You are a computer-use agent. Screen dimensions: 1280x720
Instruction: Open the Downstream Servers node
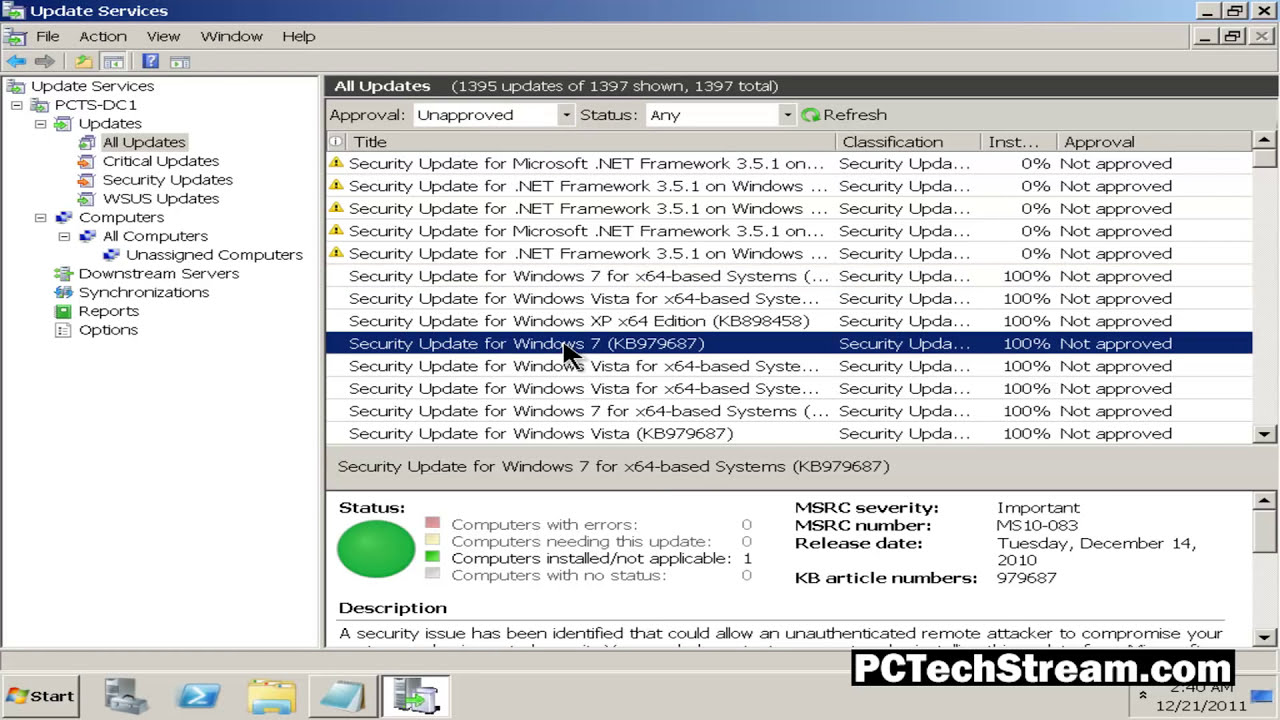(x=158, y=274)
